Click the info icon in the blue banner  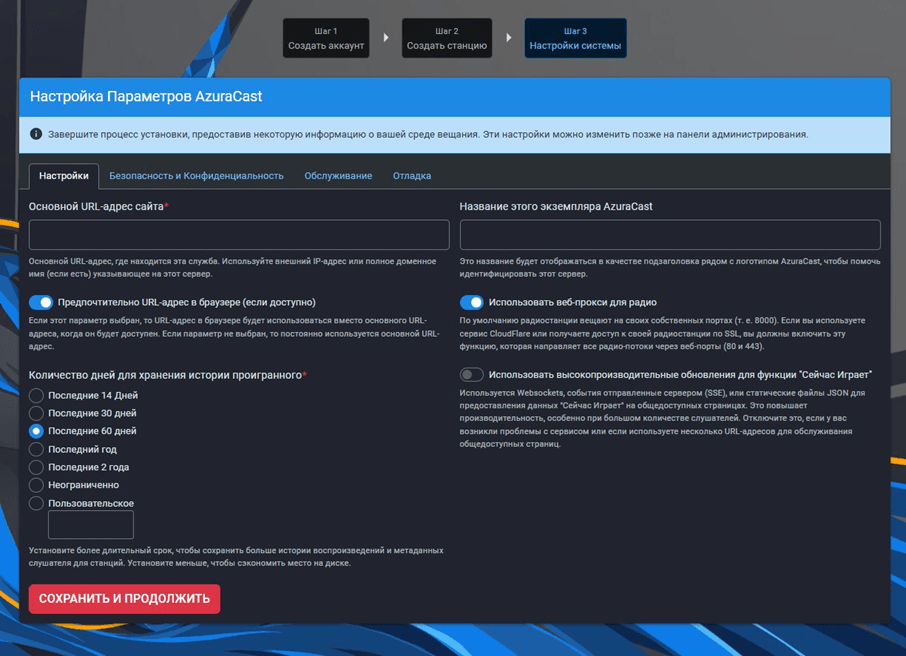pos(36,134)
